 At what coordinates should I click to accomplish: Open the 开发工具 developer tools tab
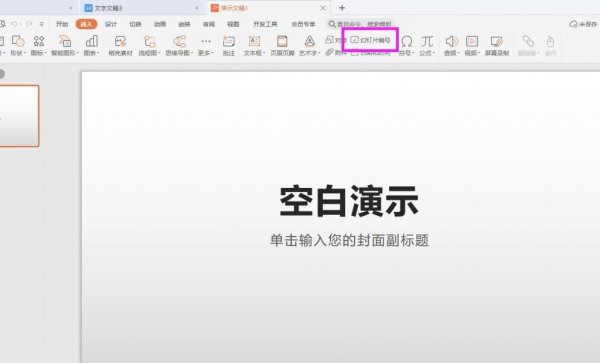tap(265, 24)
